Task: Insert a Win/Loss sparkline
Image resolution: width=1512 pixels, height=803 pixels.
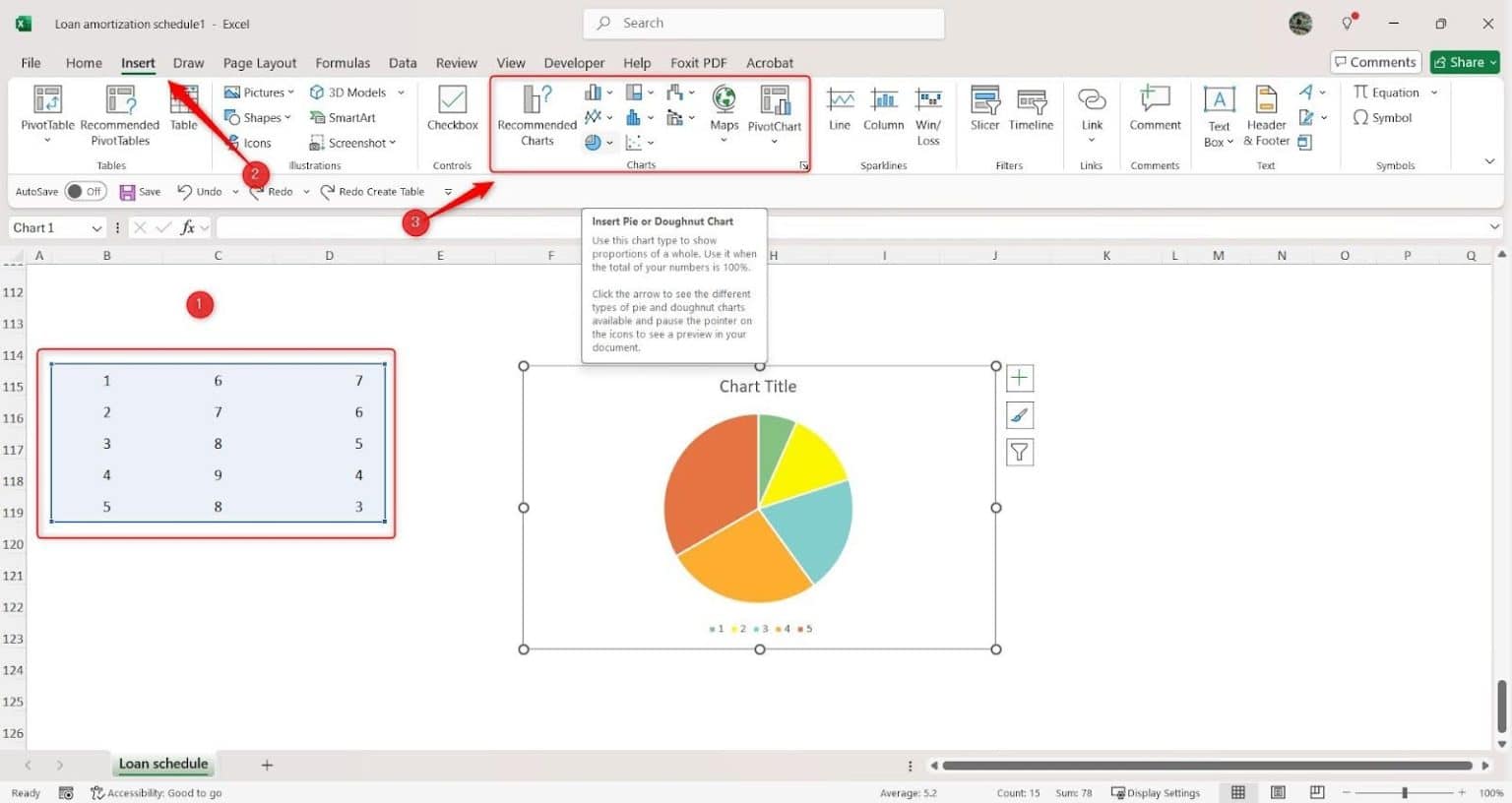Action: [x=928, y=113]
